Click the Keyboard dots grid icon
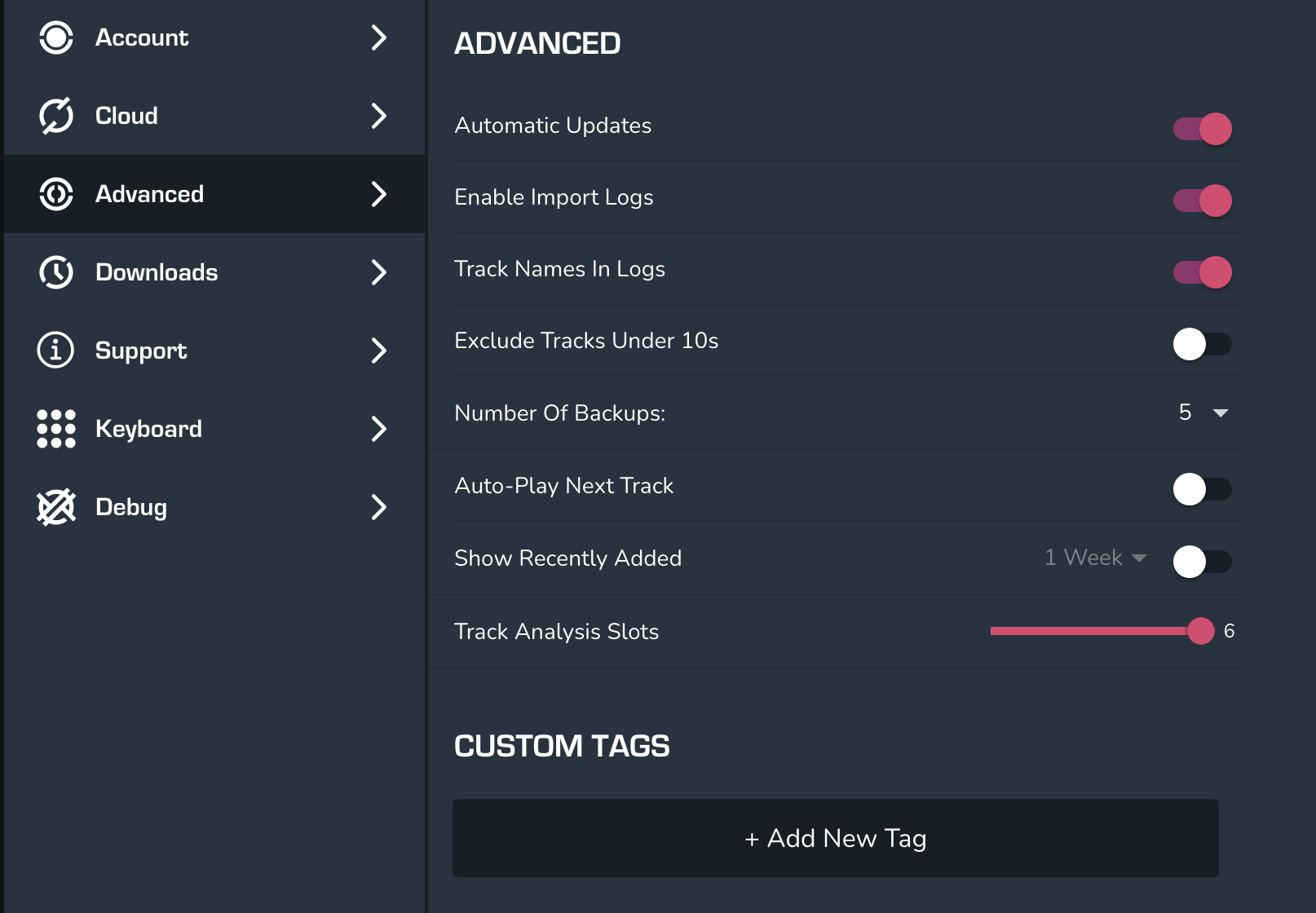This screenshot has height=913, width=1316. point(56,429)
